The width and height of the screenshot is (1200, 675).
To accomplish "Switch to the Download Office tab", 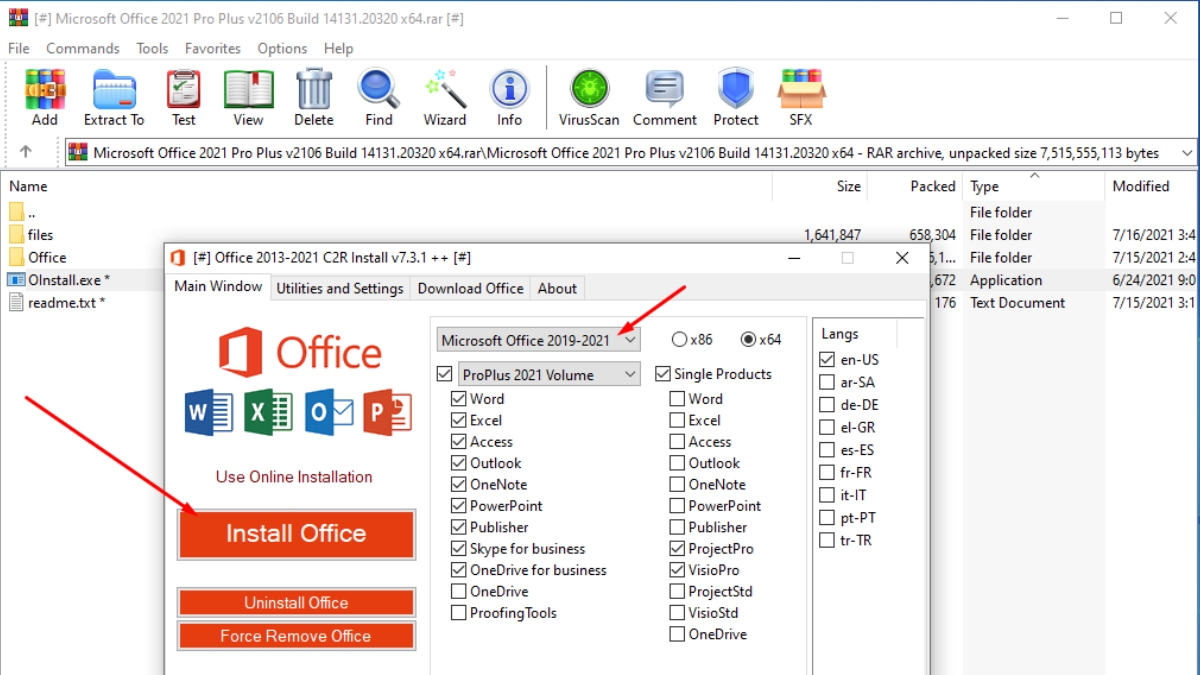I will (470, 288).
